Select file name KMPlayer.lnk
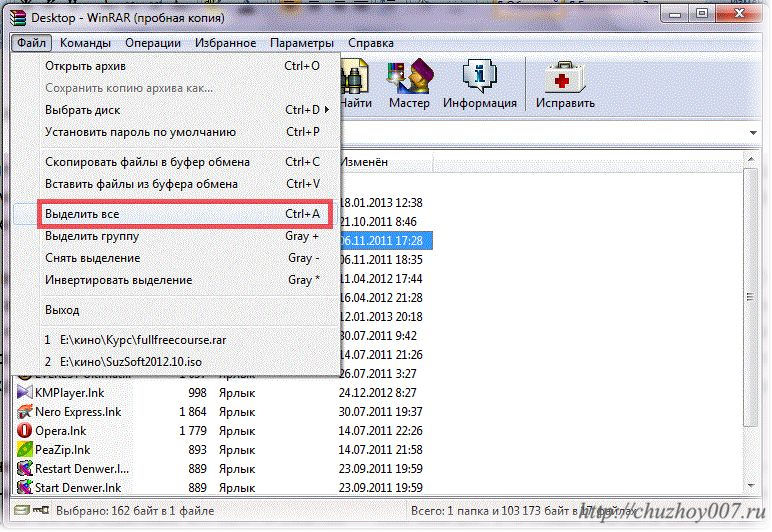This screenshot has height=532, width=772. pyautogui.click(x=69, y=393)
